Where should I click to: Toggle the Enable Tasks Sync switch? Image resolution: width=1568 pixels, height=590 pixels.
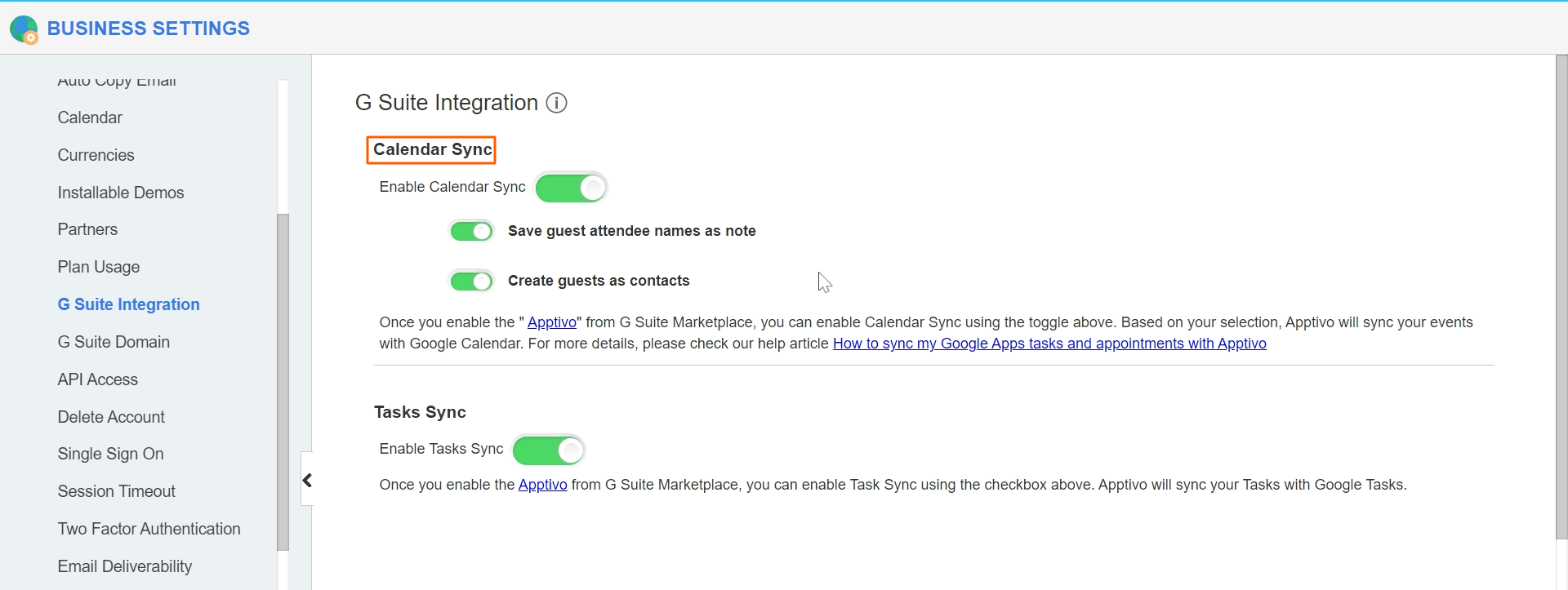pos(548,450)
